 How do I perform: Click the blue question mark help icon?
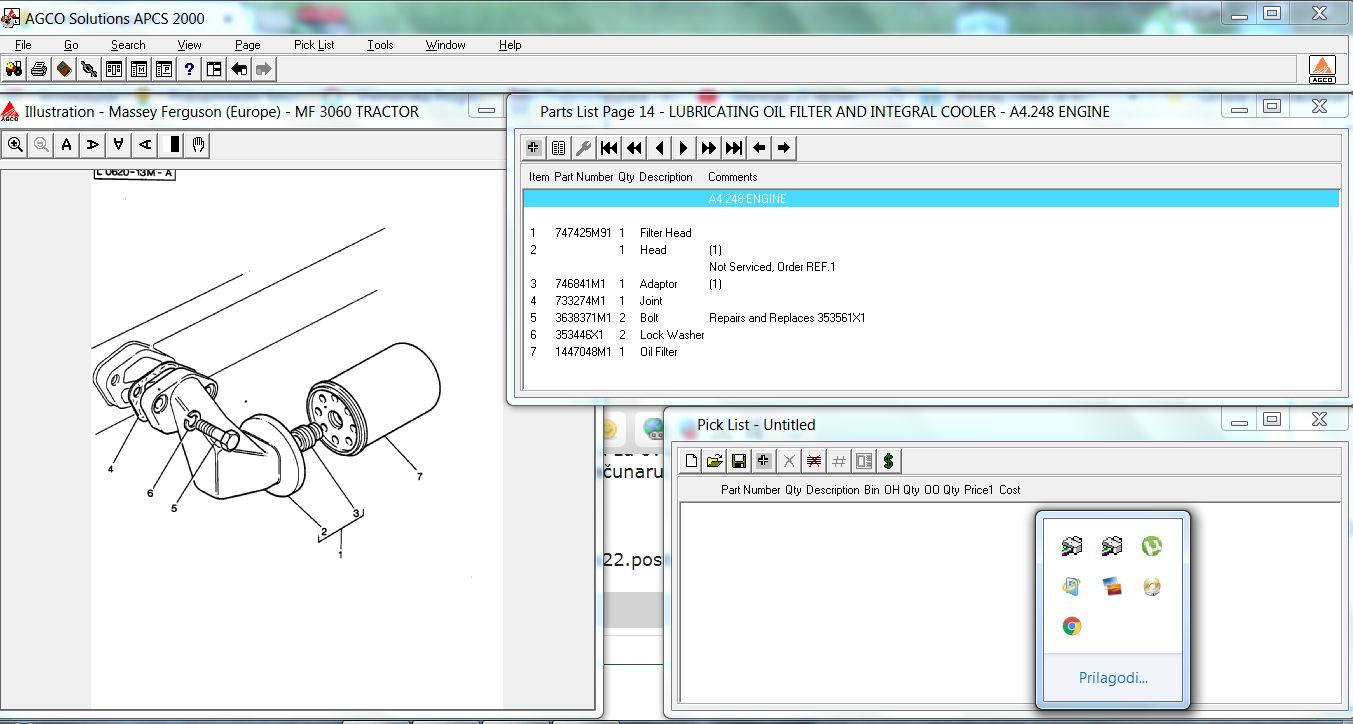coord(189,69)
